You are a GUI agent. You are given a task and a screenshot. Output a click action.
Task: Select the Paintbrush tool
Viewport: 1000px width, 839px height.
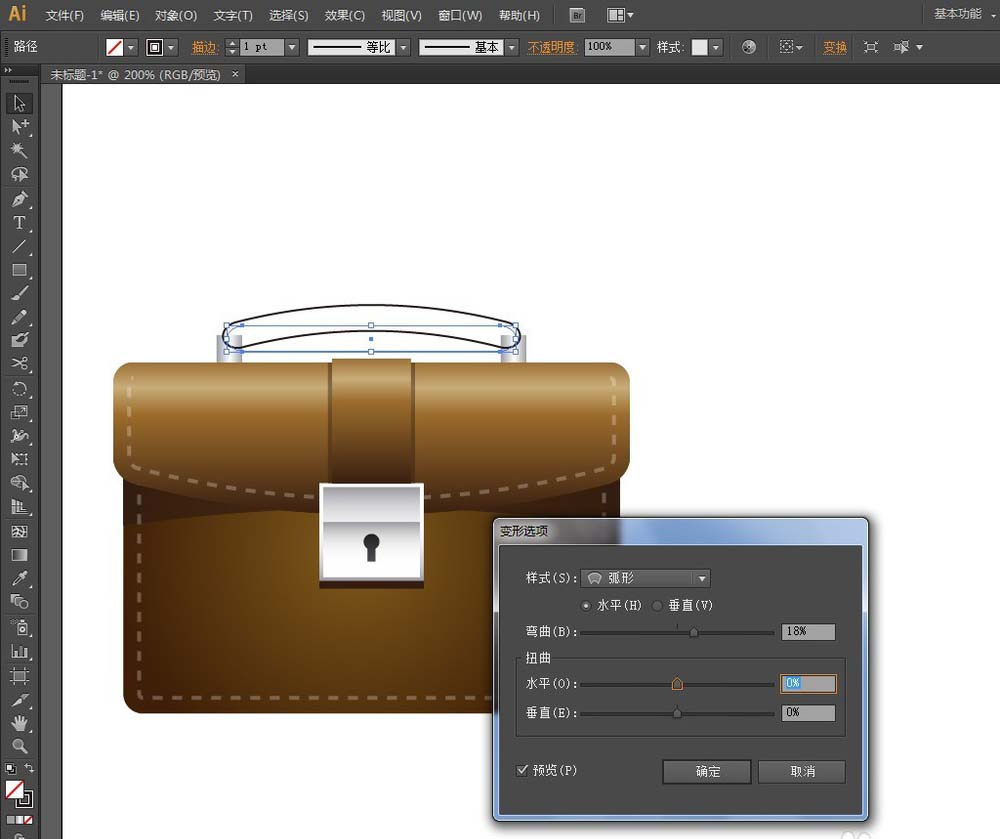coord(19,293)
